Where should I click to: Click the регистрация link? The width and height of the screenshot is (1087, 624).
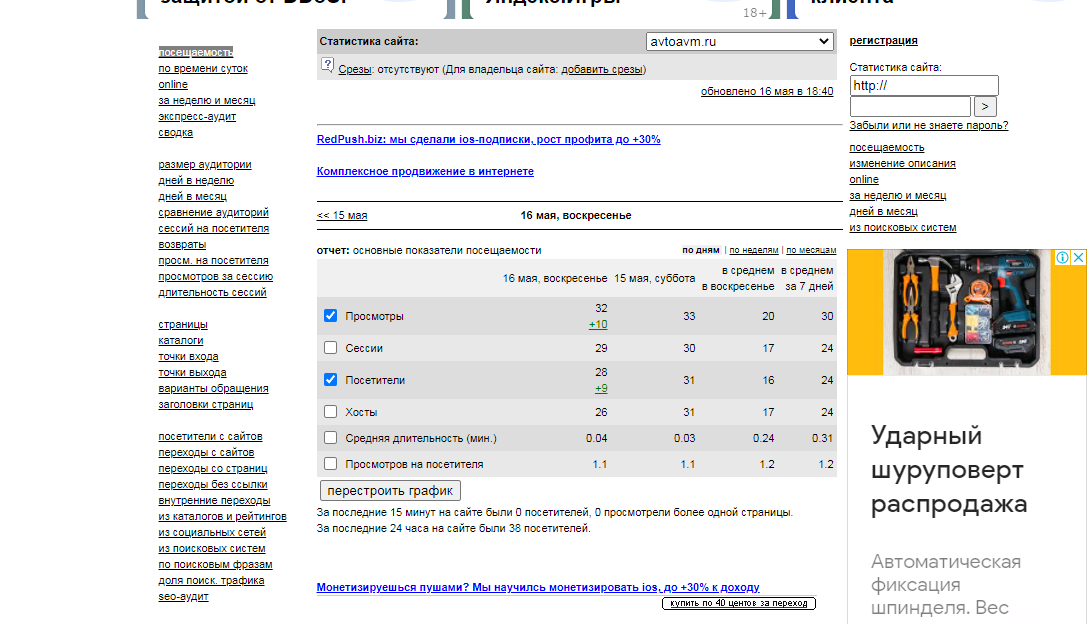pos(883,40)
